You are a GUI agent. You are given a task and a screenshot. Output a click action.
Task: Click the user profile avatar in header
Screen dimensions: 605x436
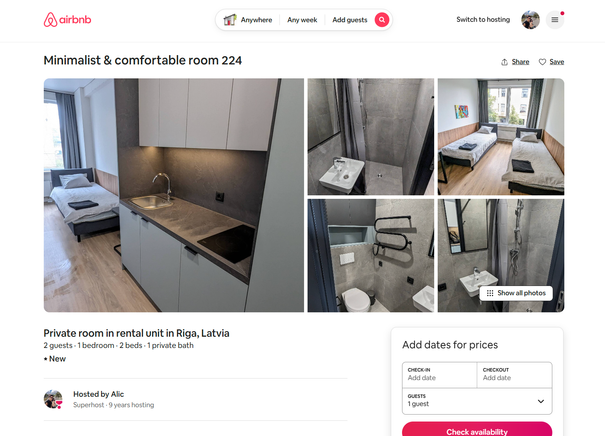tap(530, 20)
